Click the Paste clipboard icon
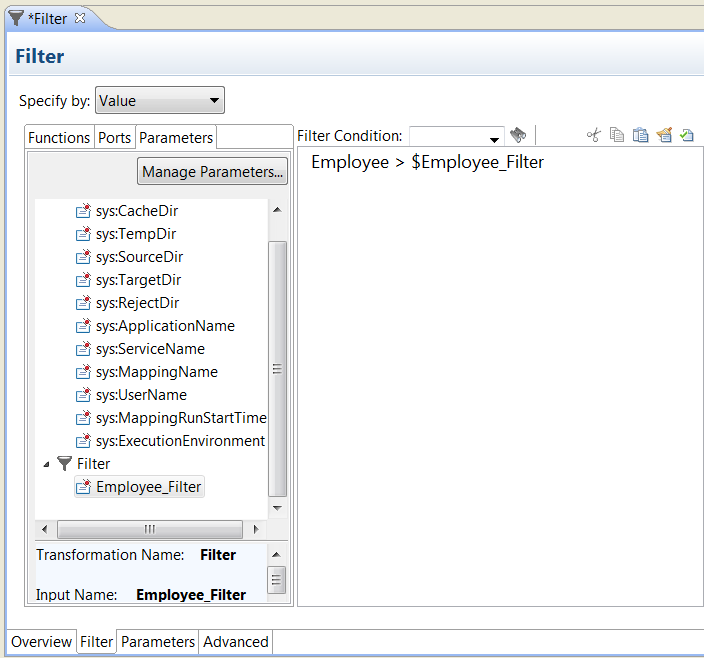This screenshot has width=704, height=658. [640, 135]
